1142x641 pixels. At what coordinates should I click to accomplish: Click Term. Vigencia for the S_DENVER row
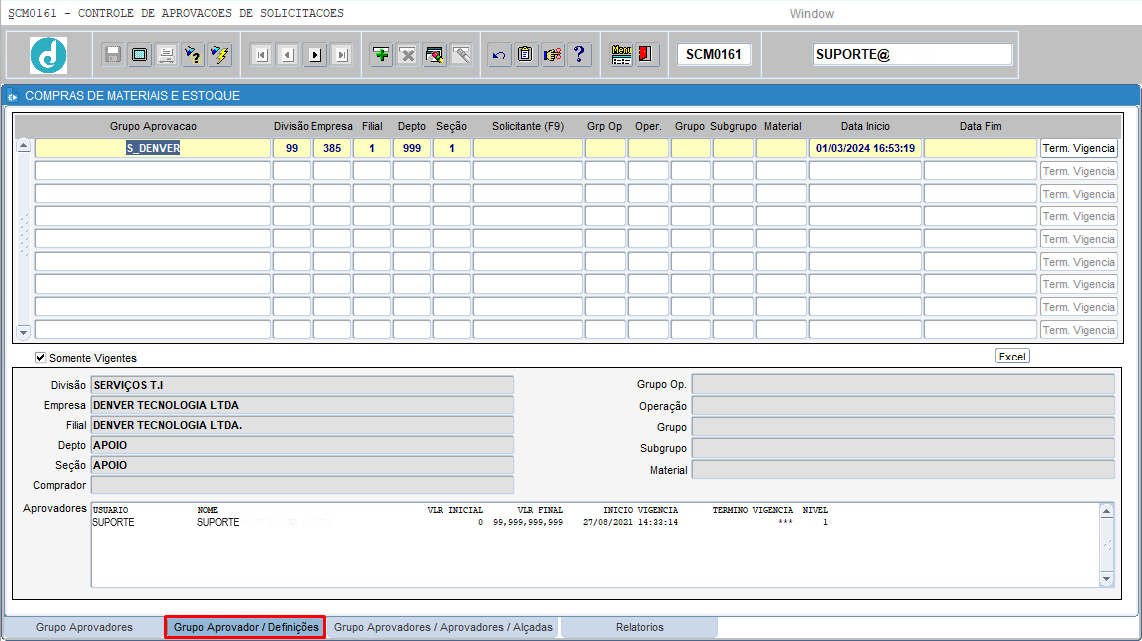1079,149
